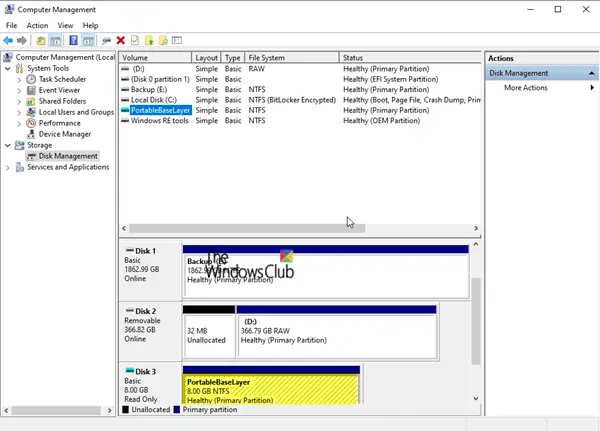Open the More Actions submenu
The height and width of the screenshot is (431, 600).
point(526,88)
